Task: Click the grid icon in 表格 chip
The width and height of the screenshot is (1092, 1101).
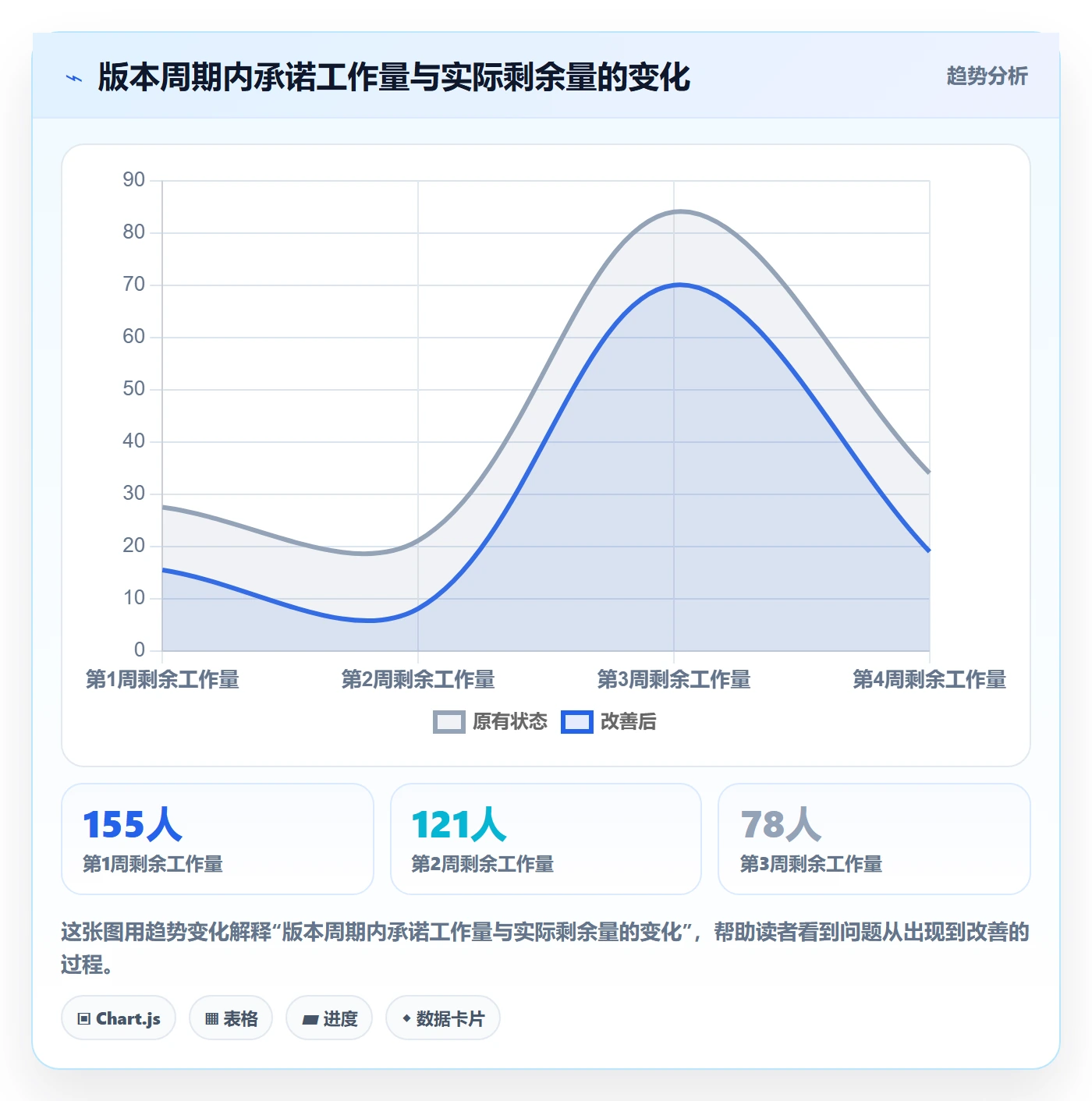Action: point(211,1018)
